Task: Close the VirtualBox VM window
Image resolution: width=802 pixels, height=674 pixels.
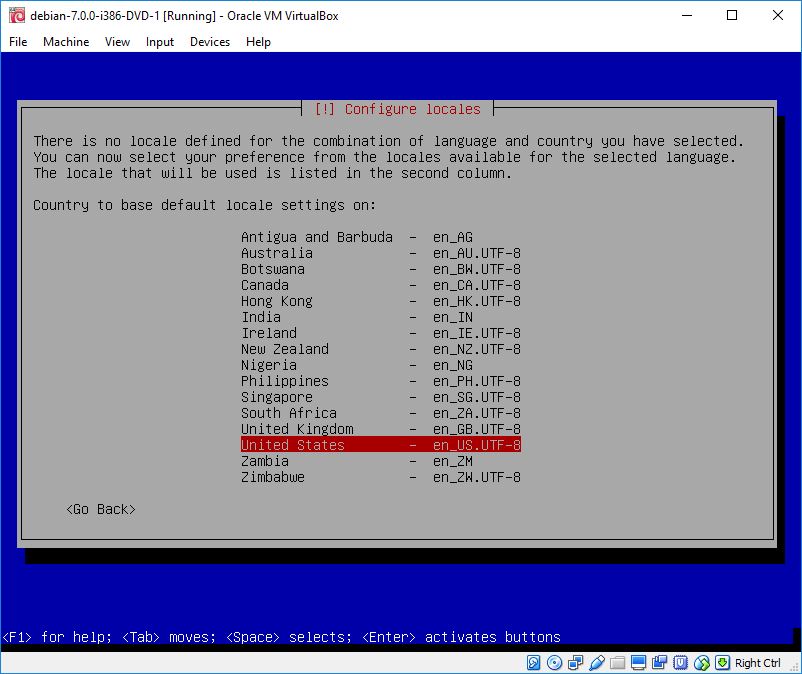Action: pos(777,15)
